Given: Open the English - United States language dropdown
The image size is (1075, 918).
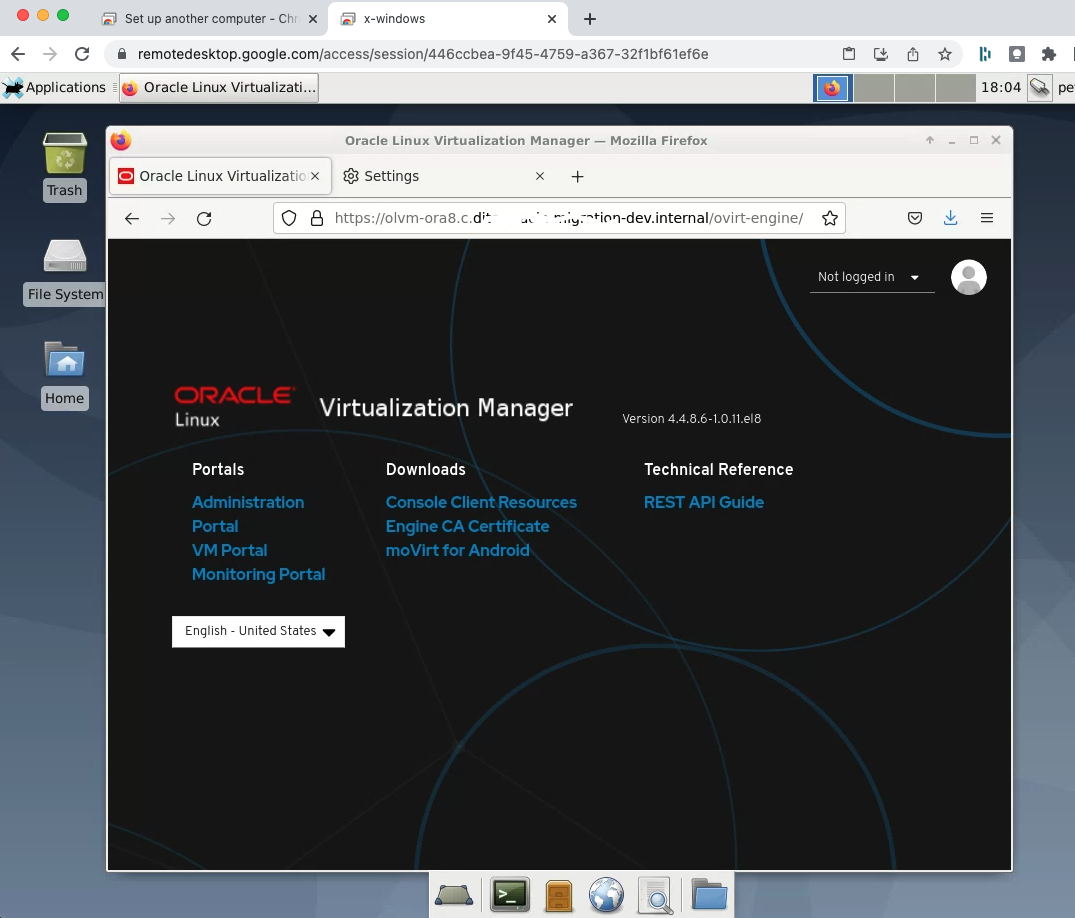Looking at the screenshot, I should click(258, 631).
